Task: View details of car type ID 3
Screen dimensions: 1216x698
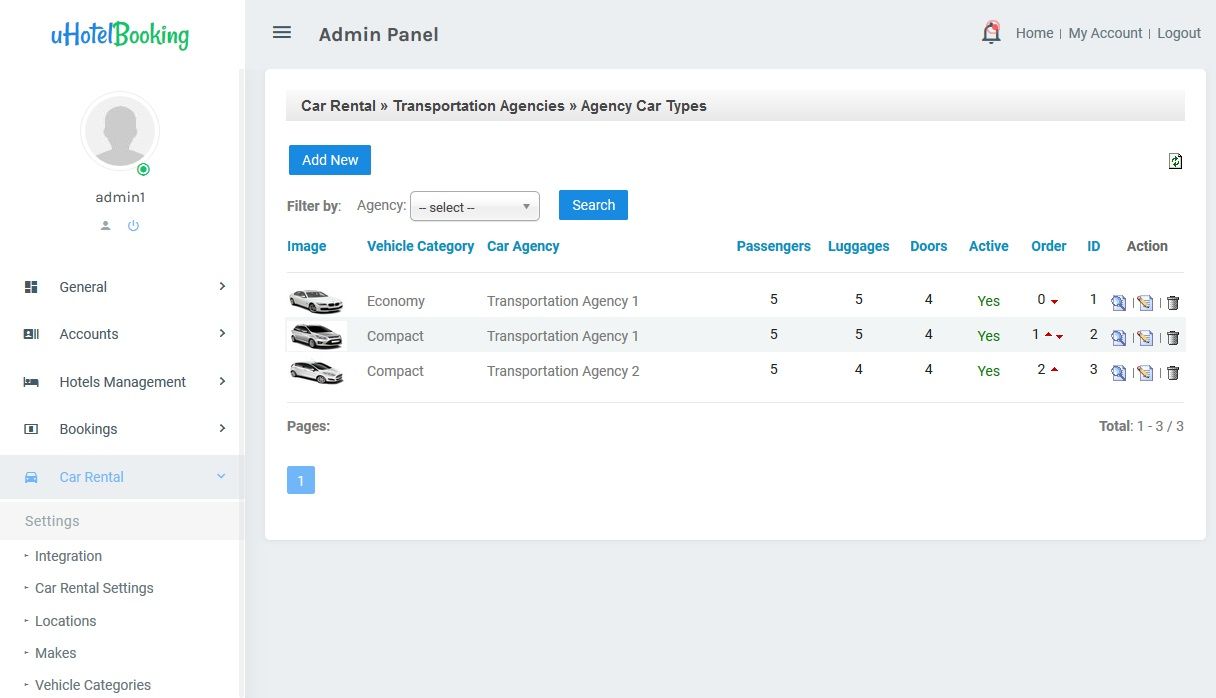Action: pyautogui.click(x=1118, y=373)
